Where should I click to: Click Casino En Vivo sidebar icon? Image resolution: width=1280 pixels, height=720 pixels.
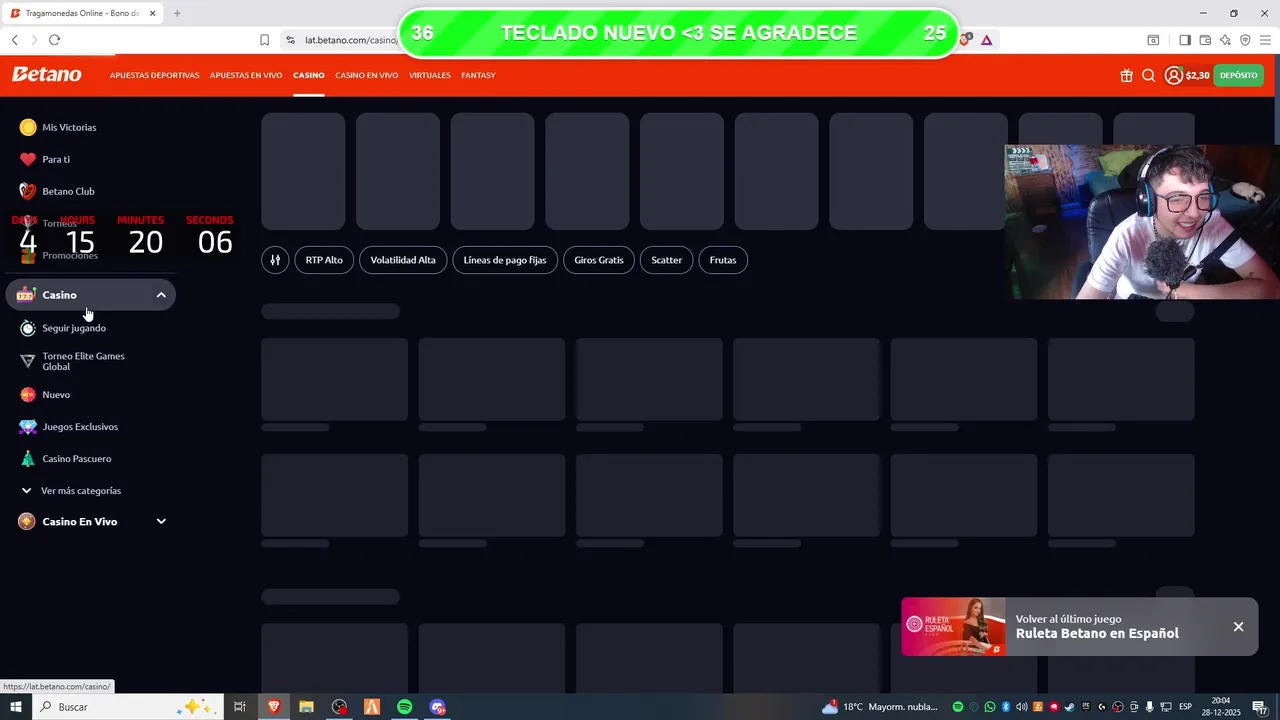(26, 521)
